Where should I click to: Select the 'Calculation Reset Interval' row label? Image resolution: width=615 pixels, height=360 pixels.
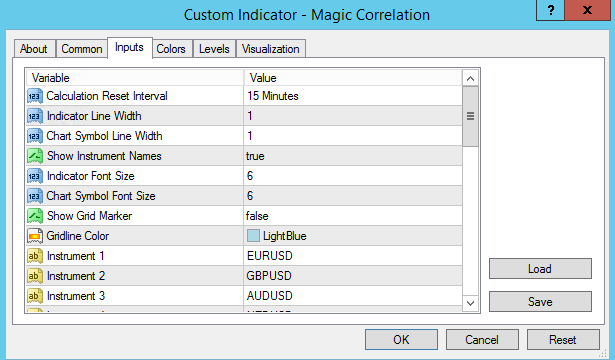[107, 96]
